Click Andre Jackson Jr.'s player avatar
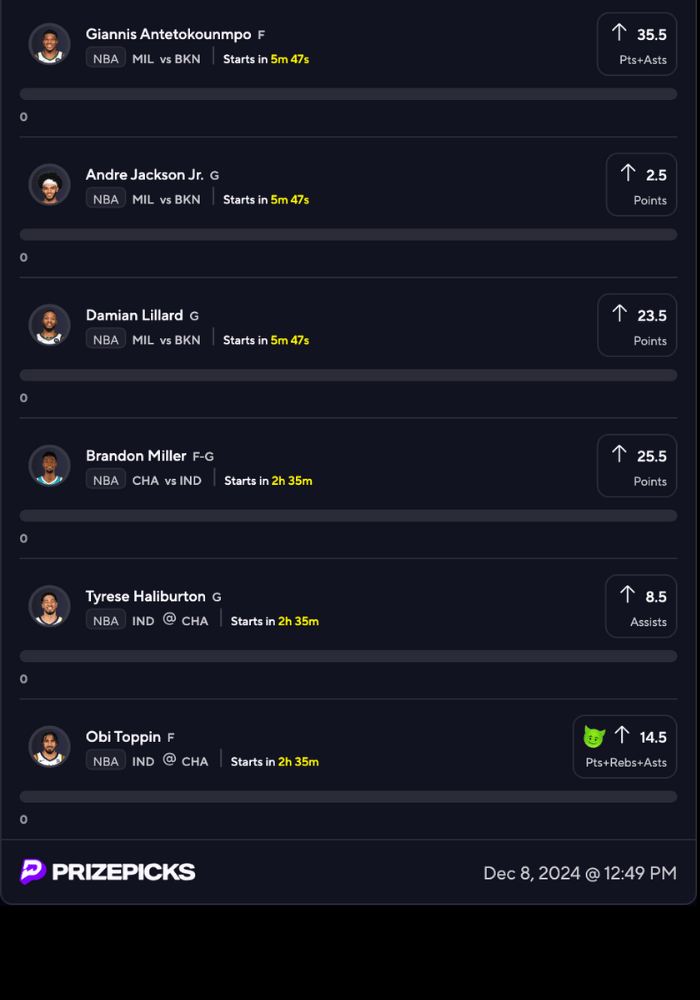 [x=50, y=185]
